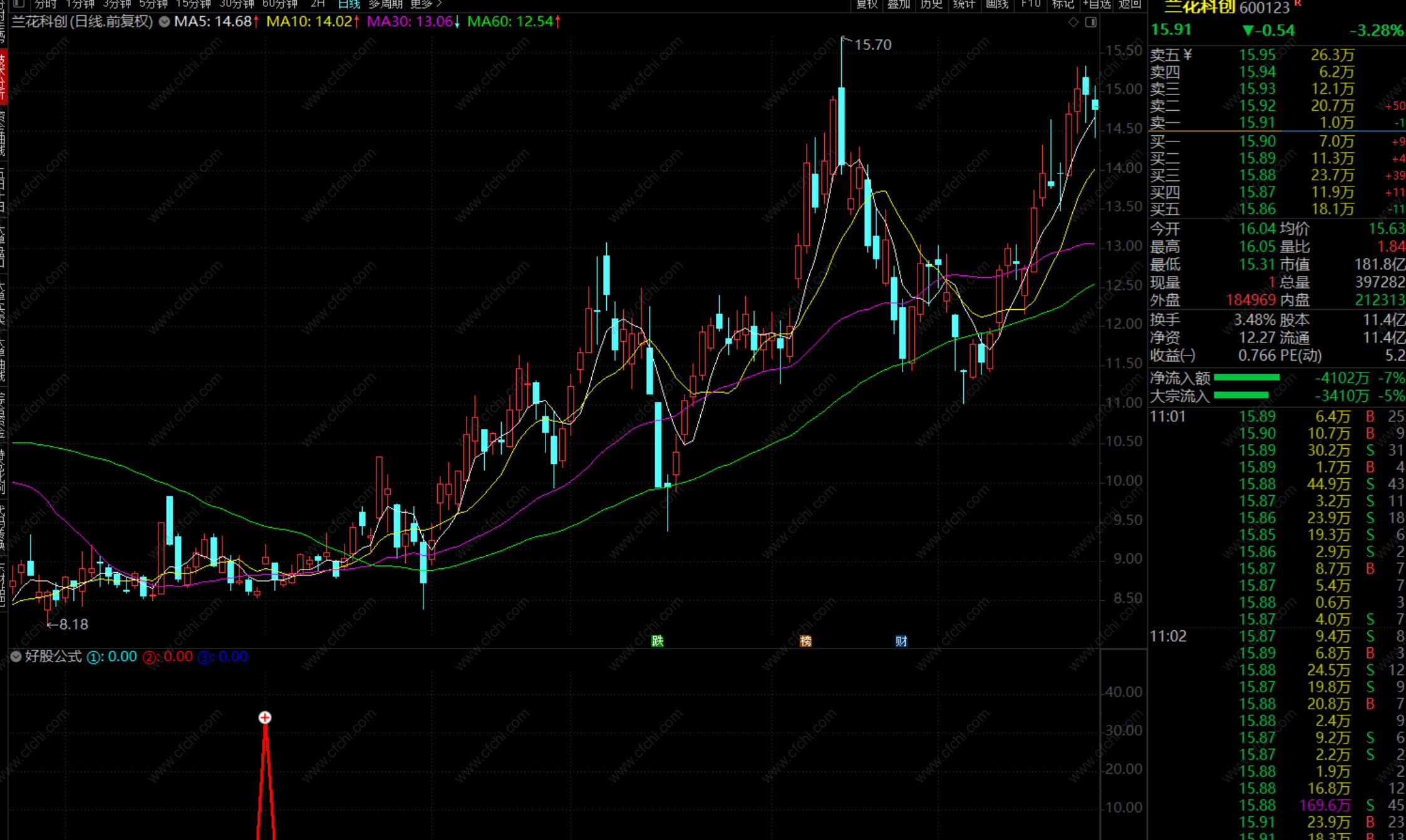The width and height of the screenshot is (1406, 840).
Task: Click the panel icon left of 分时
Action: point(19,4)
